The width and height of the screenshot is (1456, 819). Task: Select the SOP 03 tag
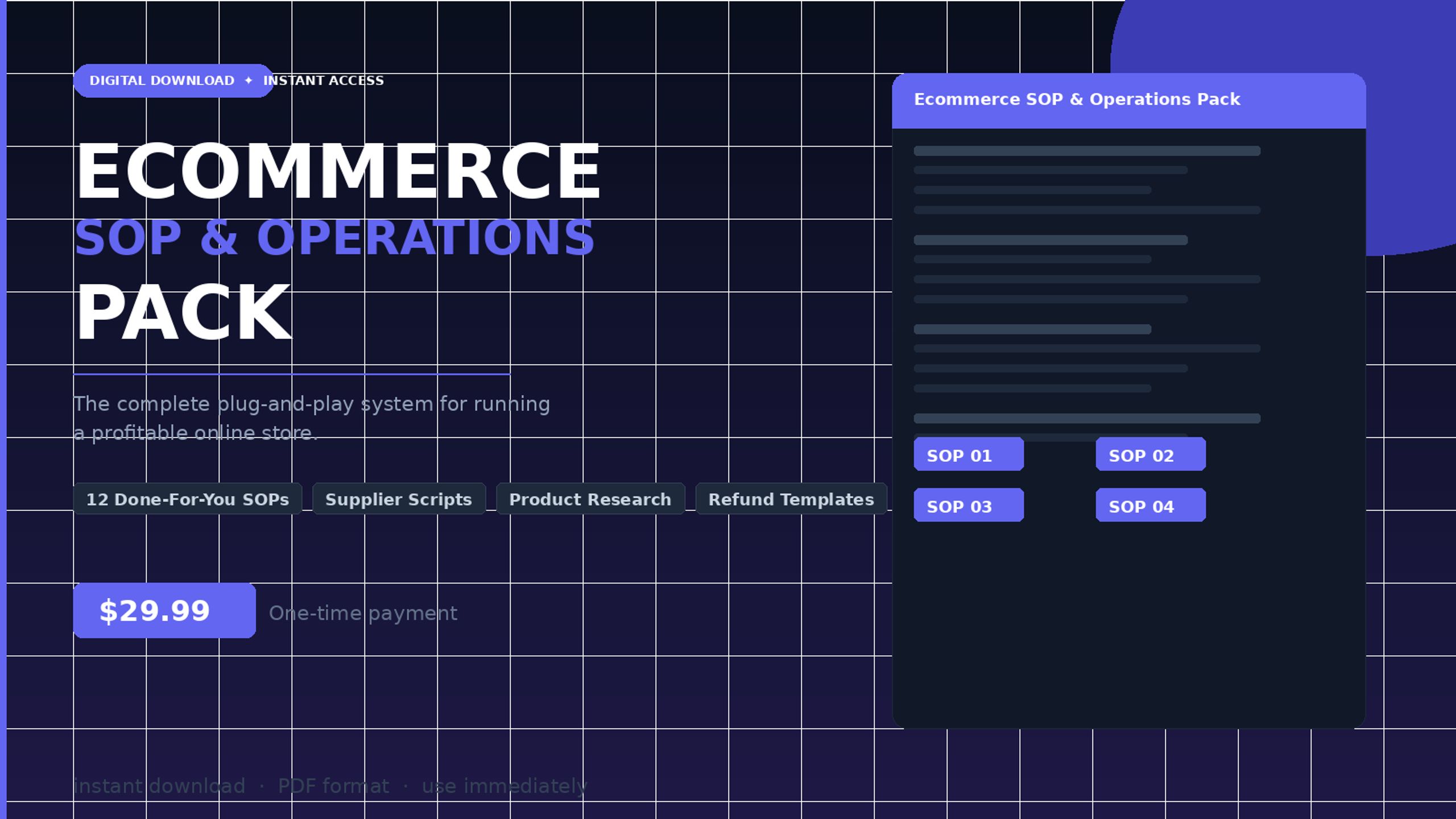coord(969,505)
